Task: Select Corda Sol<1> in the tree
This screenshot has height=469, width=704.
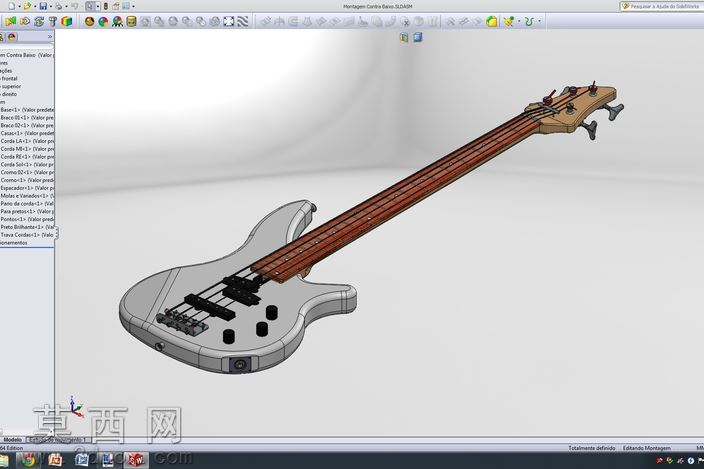Action: point(27,164)
